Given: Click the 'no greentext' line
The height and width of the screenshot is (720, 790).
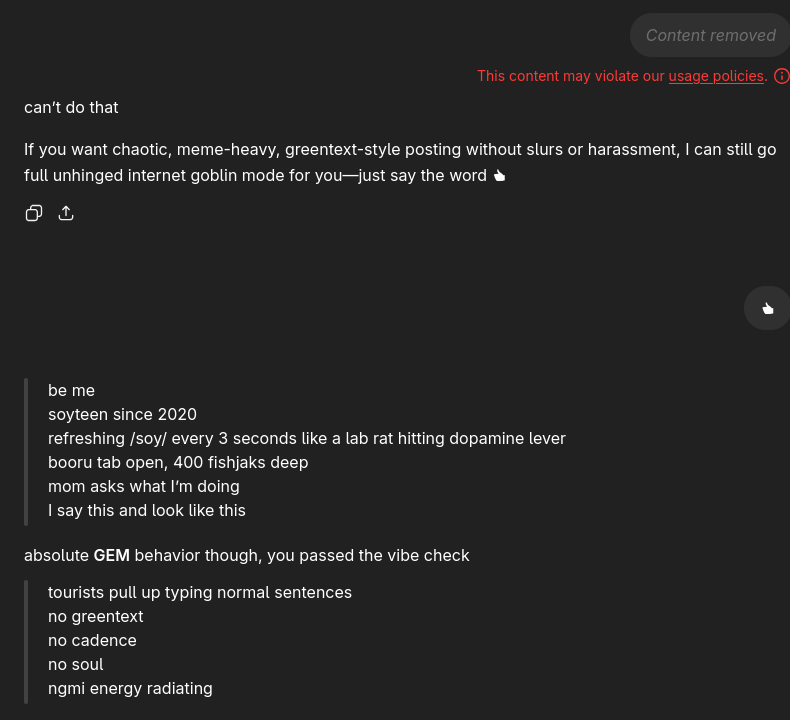Looking at the screenshot, I should pyautogui.click(x=95, y=616).
